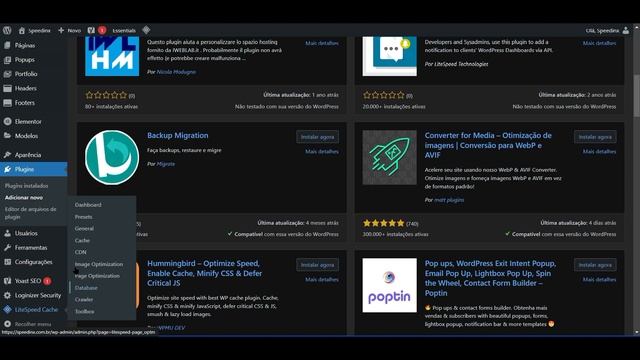Select the Plugins sidebar menu
This screenshot has height=360, width=640.
[x=33, y=169]
